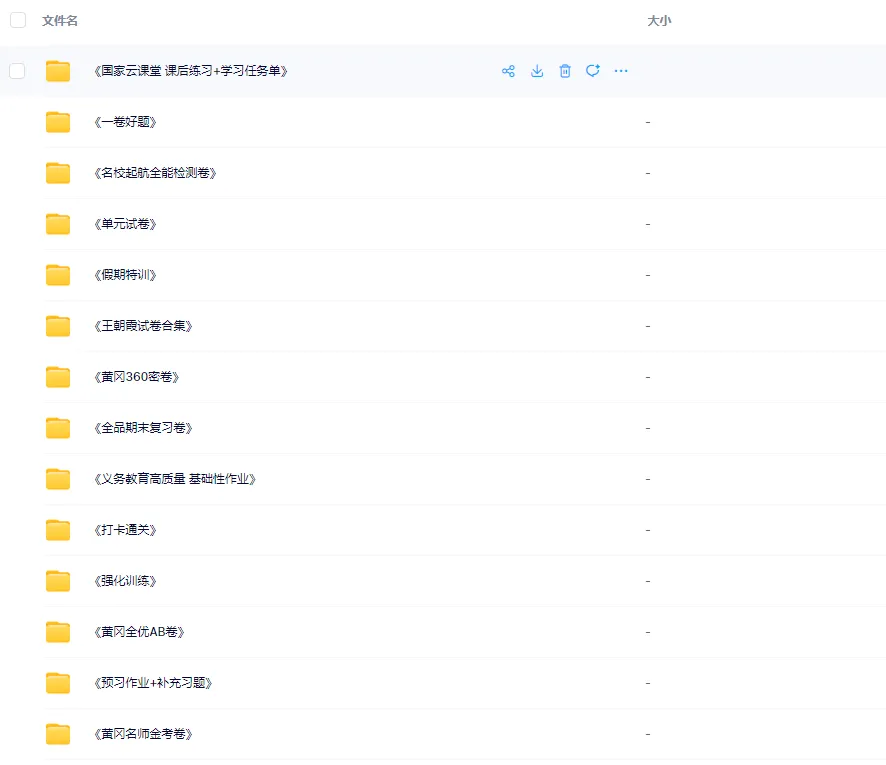Open 《强化训练》 folder name
The height and width of the screenshot is (765, 886).
tap(125, 581)
